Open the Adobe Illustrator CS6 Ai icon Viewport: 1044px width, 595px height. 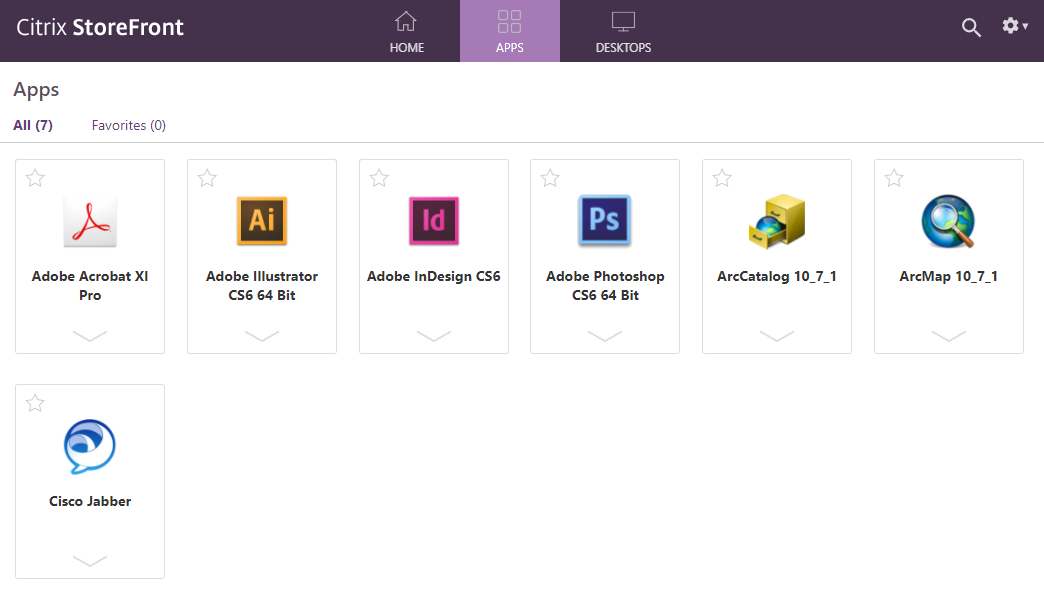coord(262,221)
